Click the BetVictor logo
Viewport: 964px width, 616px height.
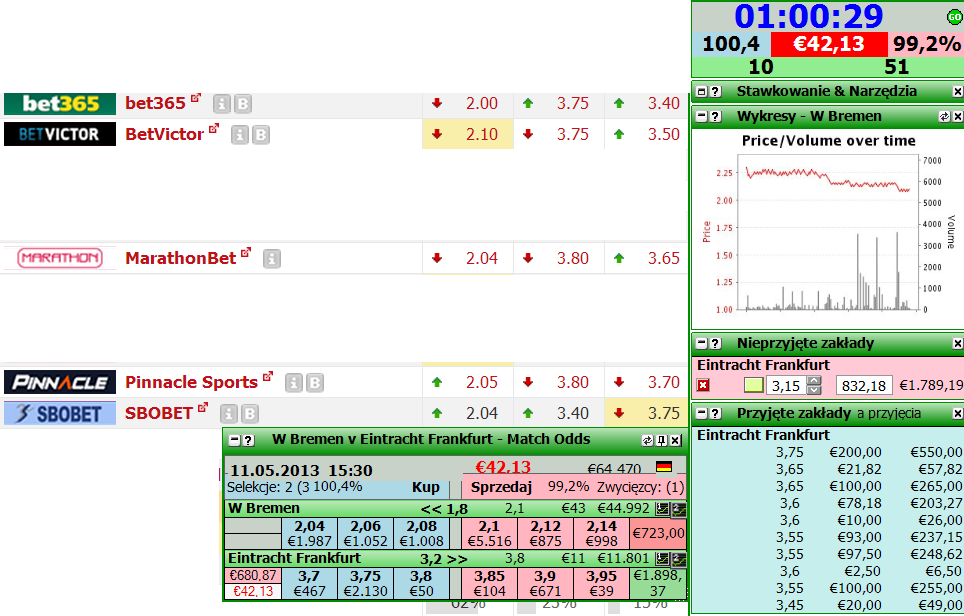click(x=60, y=134)
